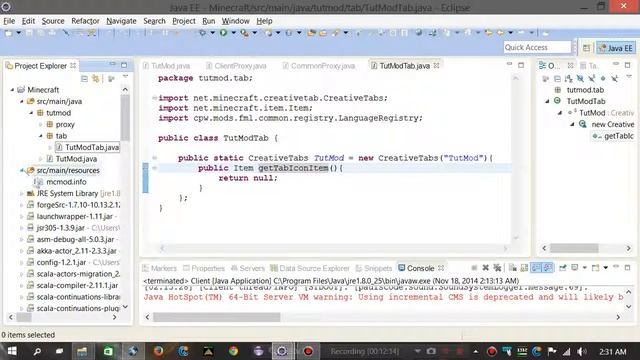Open the Display Selected Console dropdown
The image size is (640, 360).
(584, 268)
